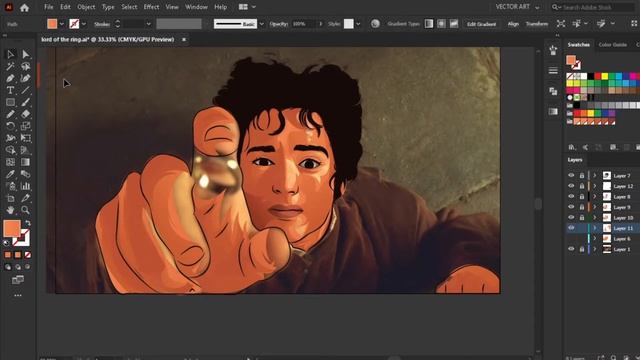Viewport: 640px width, 360px height.
Task: Swap fill and stroke colors
Action: [x=28, y=223]
